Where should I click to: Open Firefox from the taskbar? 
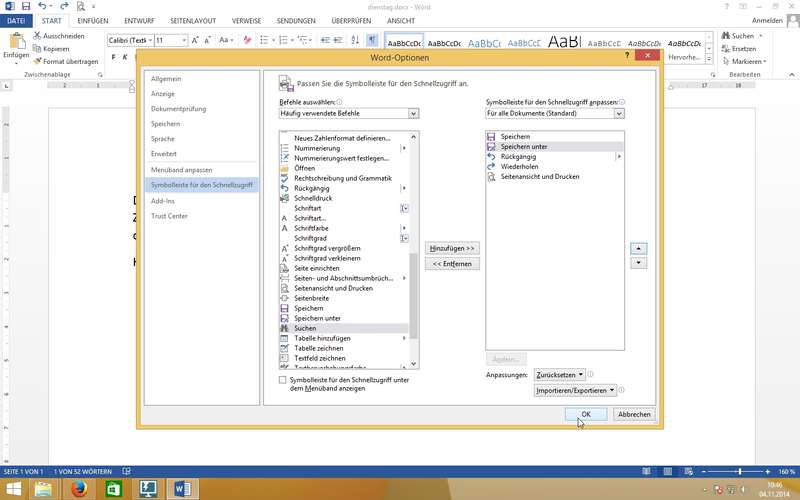[79, 488]
